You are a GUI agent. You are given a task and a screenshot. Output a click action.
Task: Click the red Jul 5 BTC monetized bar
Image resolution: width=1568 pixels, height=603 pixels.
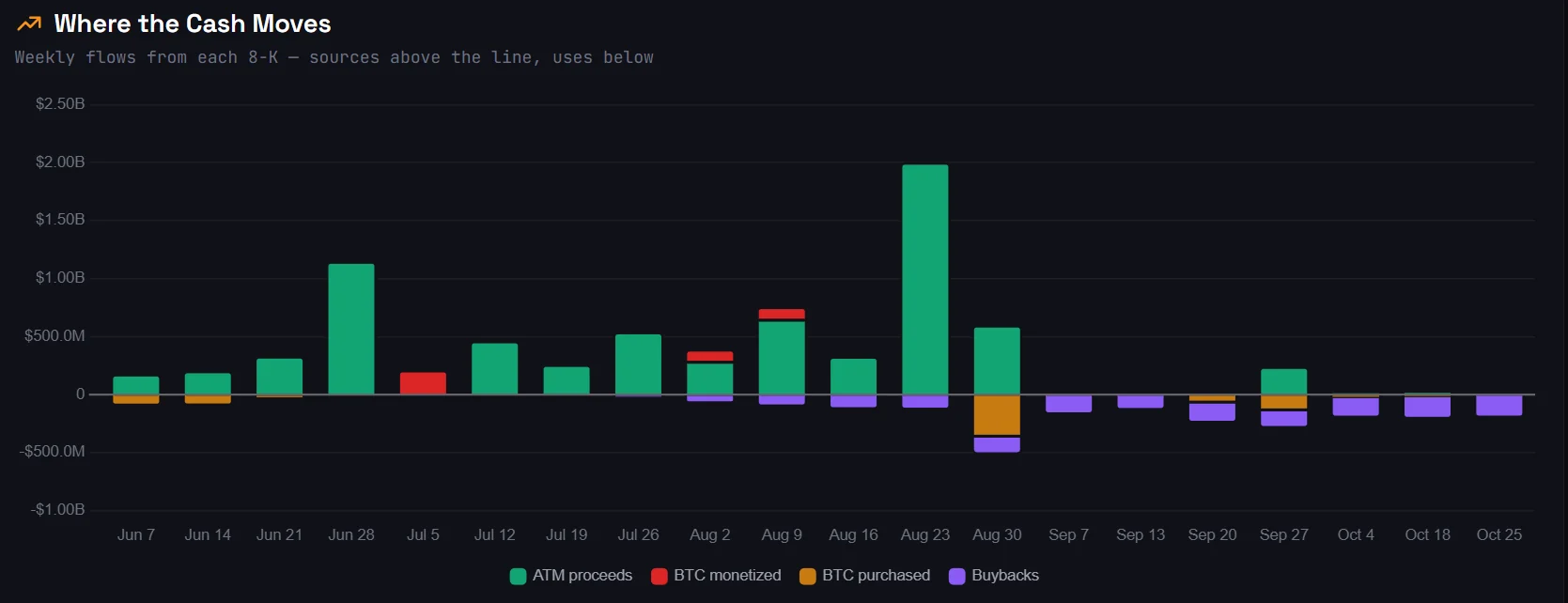423,383
